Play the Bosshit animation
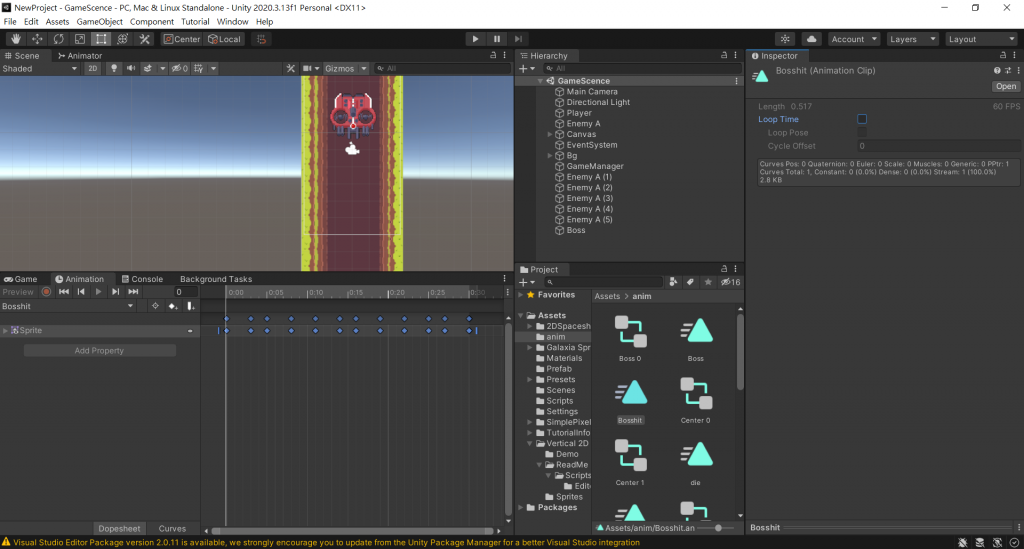 tap(98, 292)
